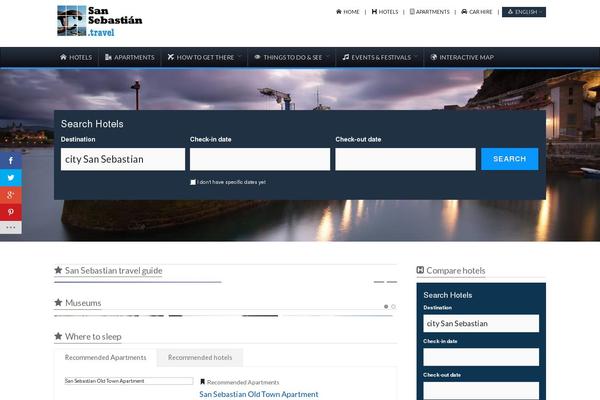The height and width of the screenshot is (400, 600).
Task: Click the star icon beside Museums
Action: (58, 302)
